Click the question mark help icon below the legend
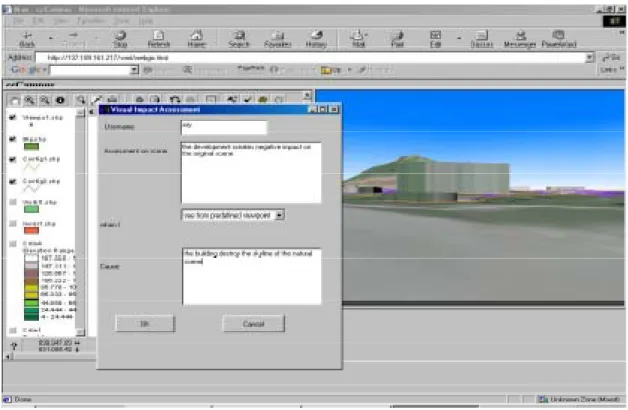This screenshot has width=628, height=410. click(14, 346)
